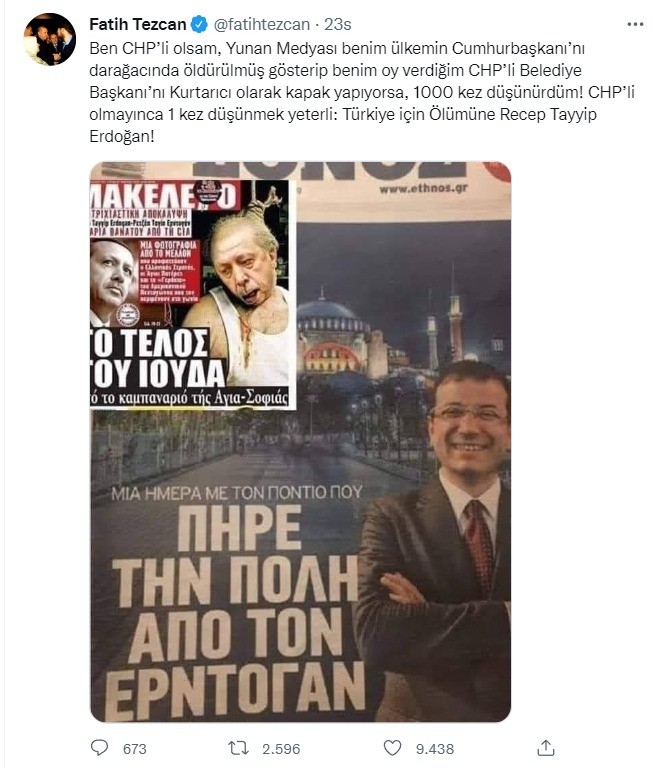
Task: Click the 2.596 retweet count
Action: click(x=281, y=749)
